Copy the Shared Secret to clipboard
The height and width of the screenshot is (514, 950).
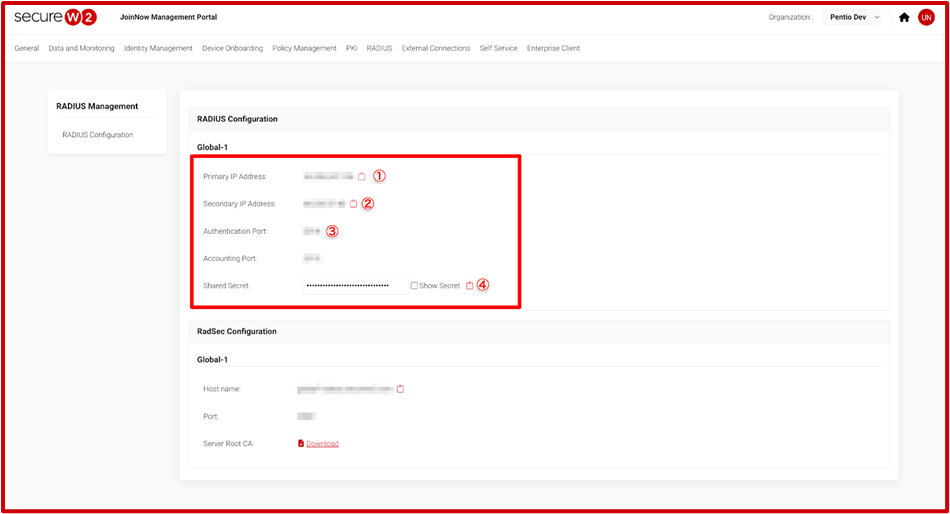click(x=470, y=285)
